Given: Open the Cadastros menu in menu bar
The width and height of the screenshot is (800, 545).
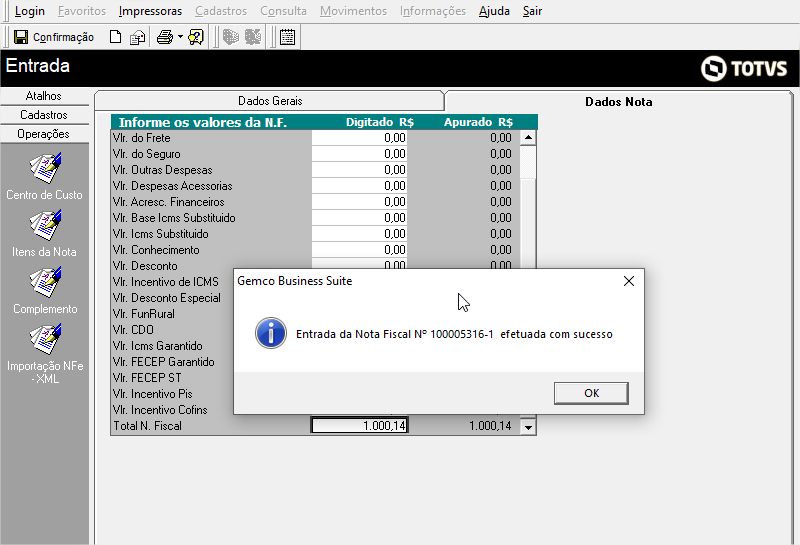Looking at the screenshot, I should click(x=221, y=11).
